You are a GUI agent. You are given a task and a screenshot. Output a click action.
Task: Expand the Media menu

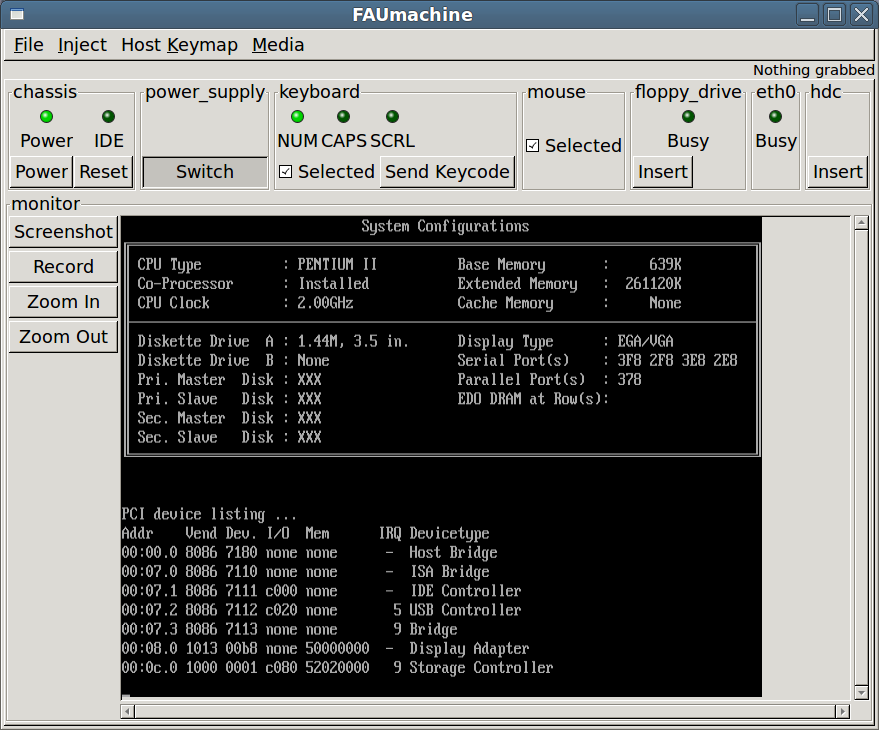278,45
